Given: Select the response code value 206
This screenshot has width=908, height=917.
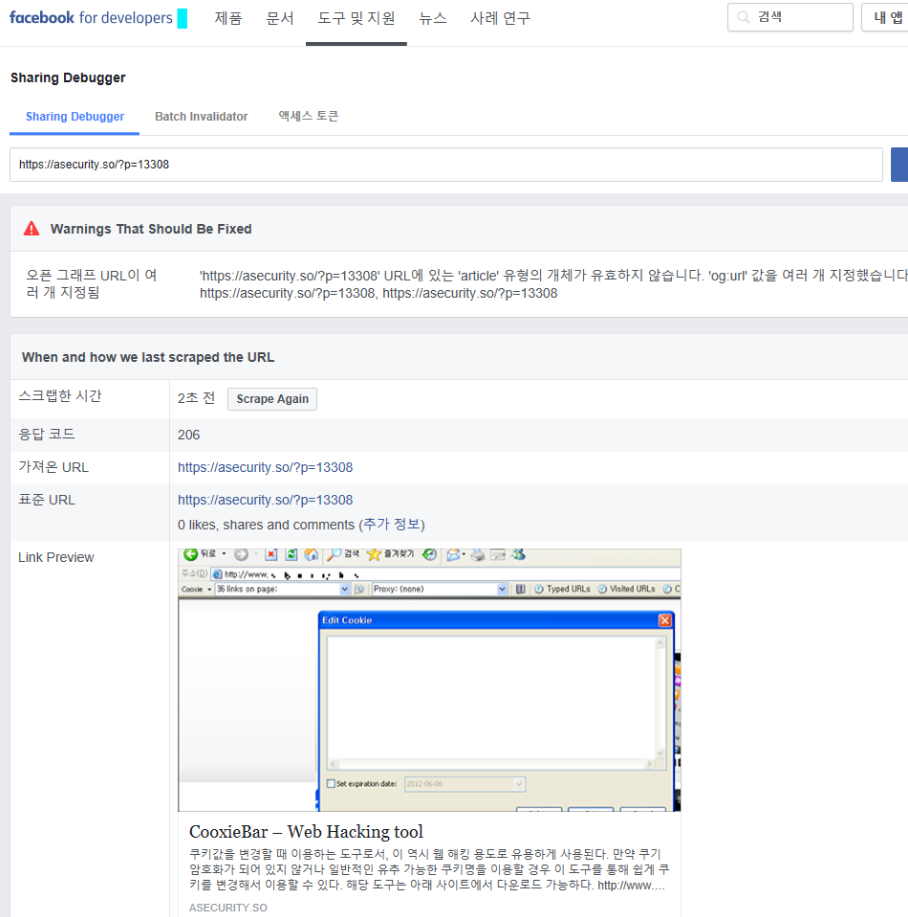Looking at the screenshot, I should point(189,435).
